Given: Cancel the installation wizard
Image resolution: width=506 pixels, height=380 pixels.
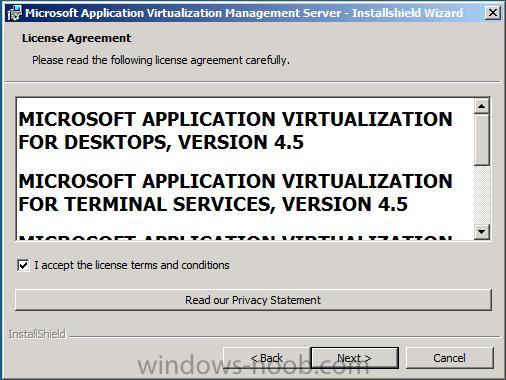Looking at the screenshot, I should coord(449,358).
